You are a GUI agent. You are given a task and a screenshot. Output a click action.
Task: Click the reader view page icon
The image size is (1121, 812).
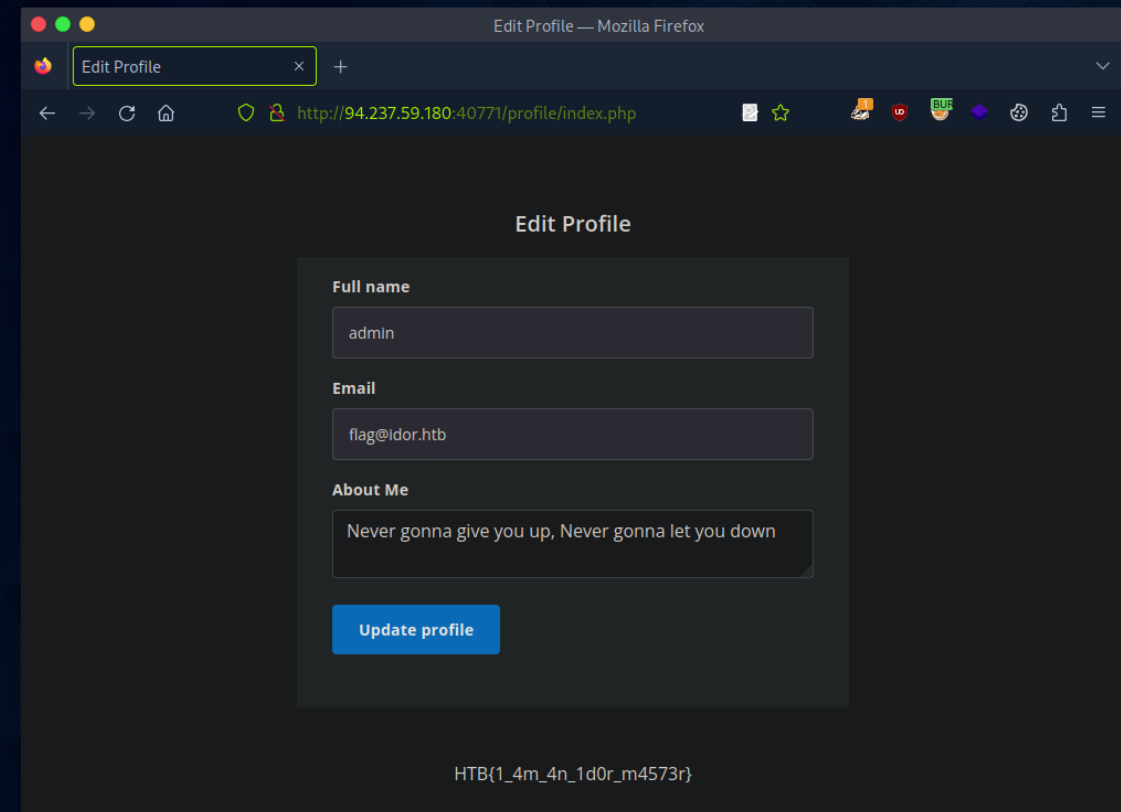(750, 113)
